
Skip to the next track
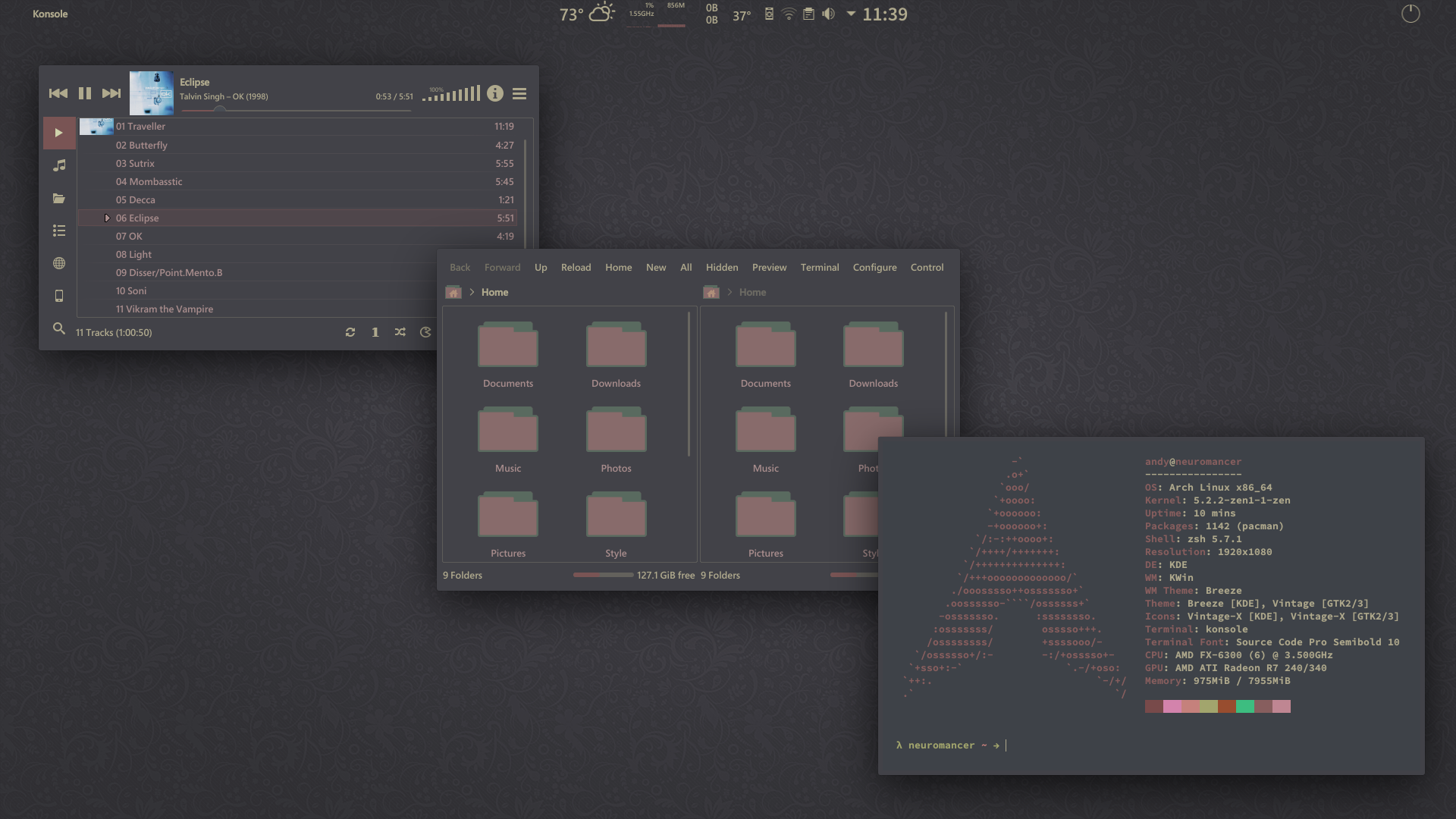click(111, 93)
